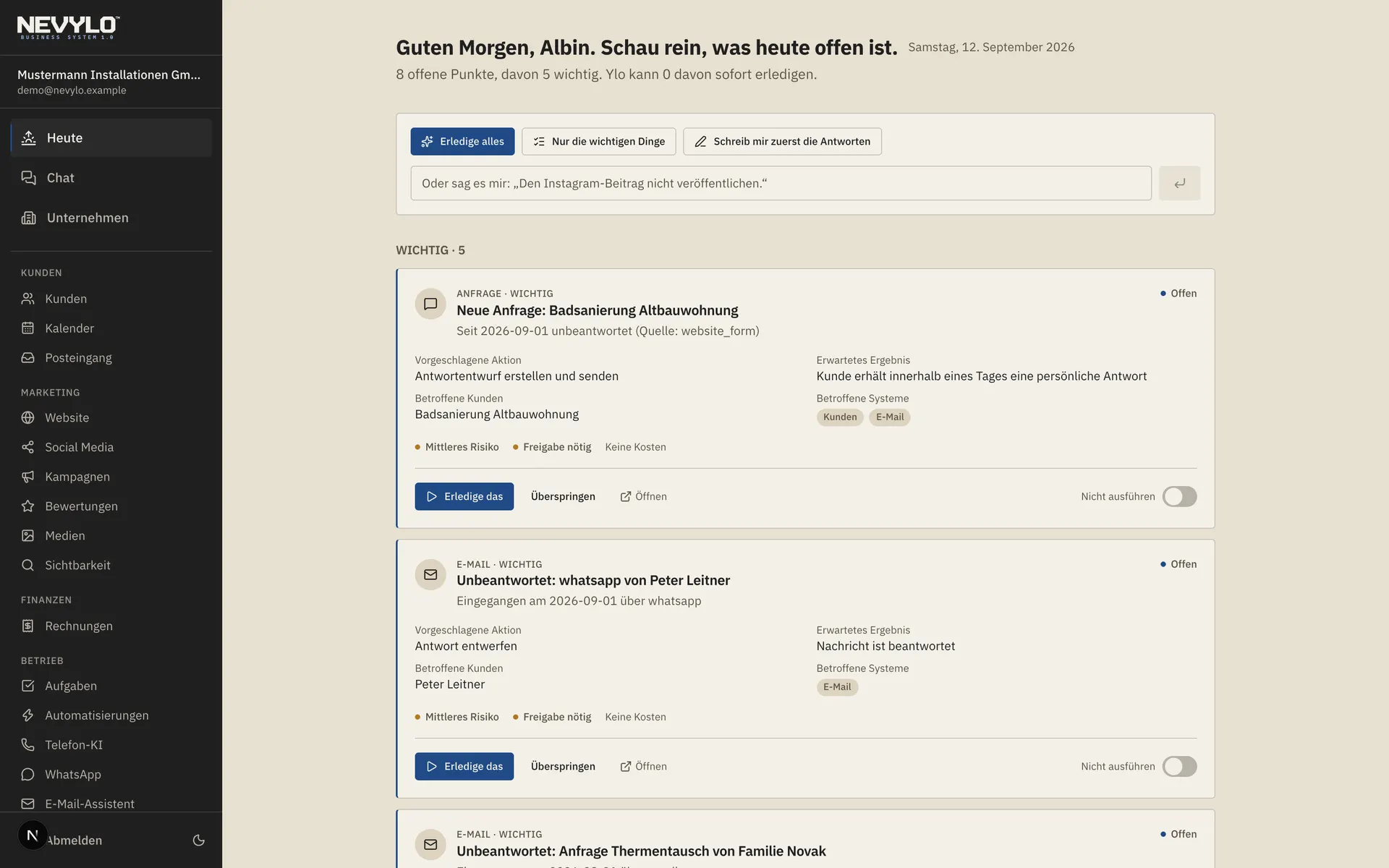This screenshot has height=868, width=1389.
Task: Toggle Nicht ausführen on Badsanierung card
Action: click(x=1179, y=497)
